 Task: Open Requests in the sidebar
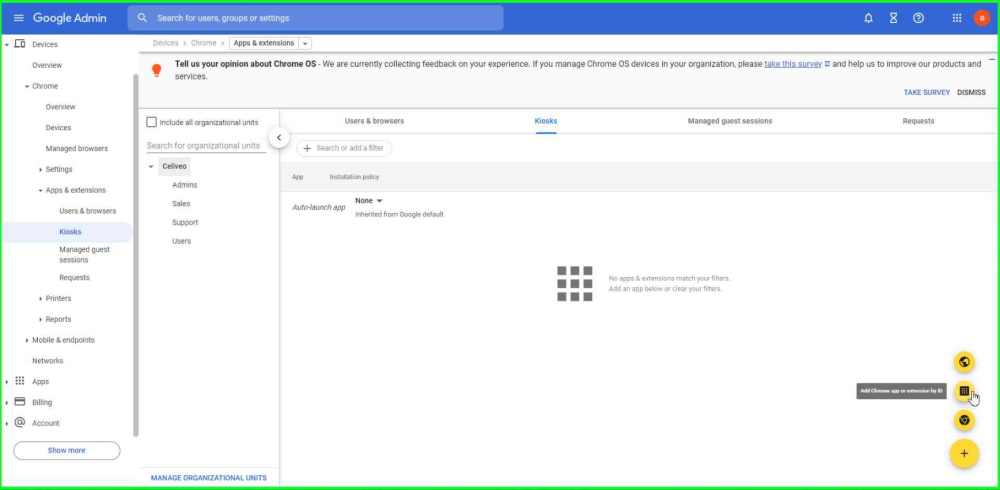[x=74, y=278]
